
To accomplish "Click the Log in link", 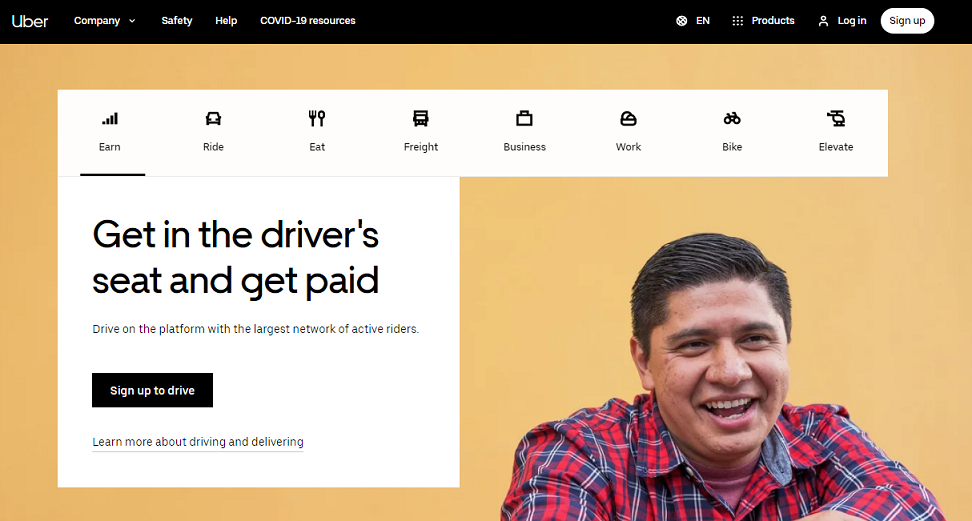I will coord(852,20).
